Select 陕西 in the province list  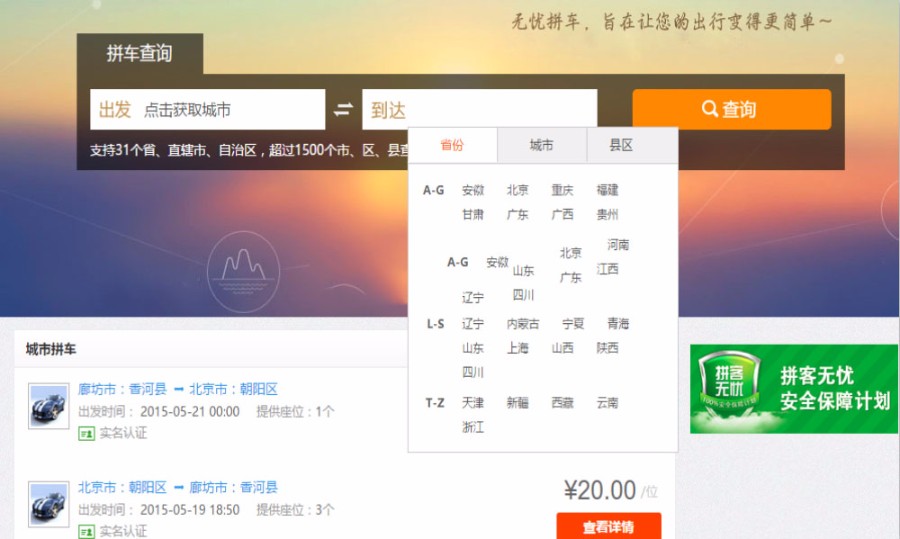[607, 348]
